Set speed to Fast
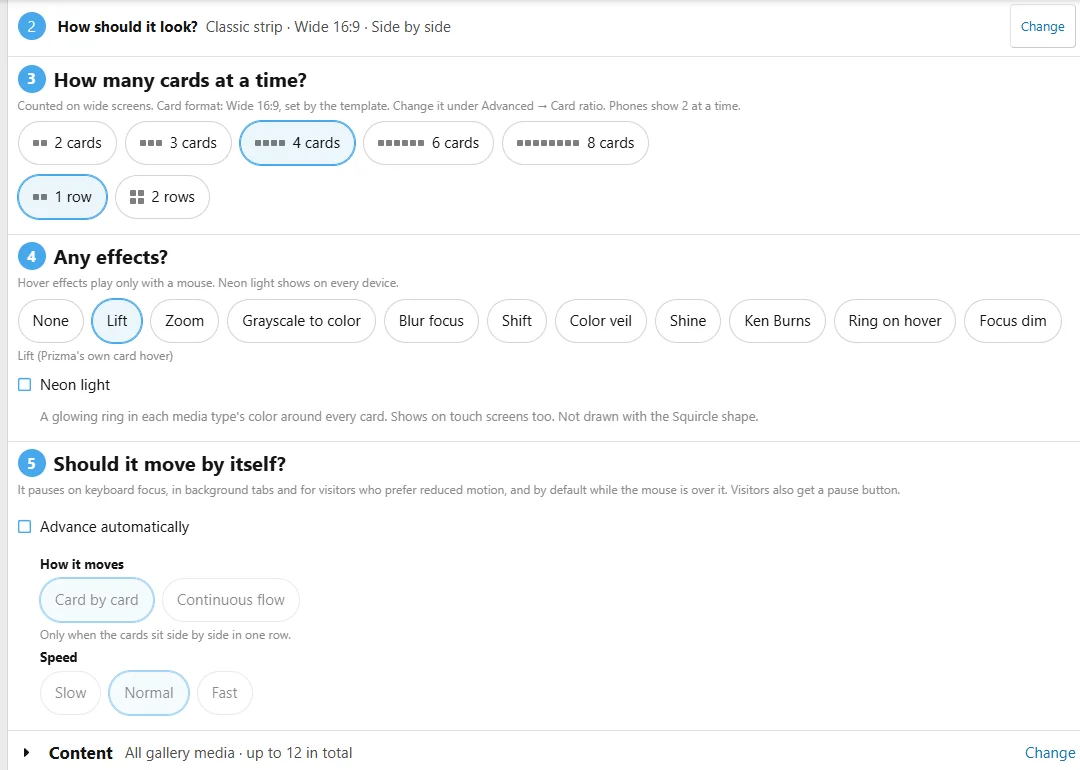 coord(225,693)
